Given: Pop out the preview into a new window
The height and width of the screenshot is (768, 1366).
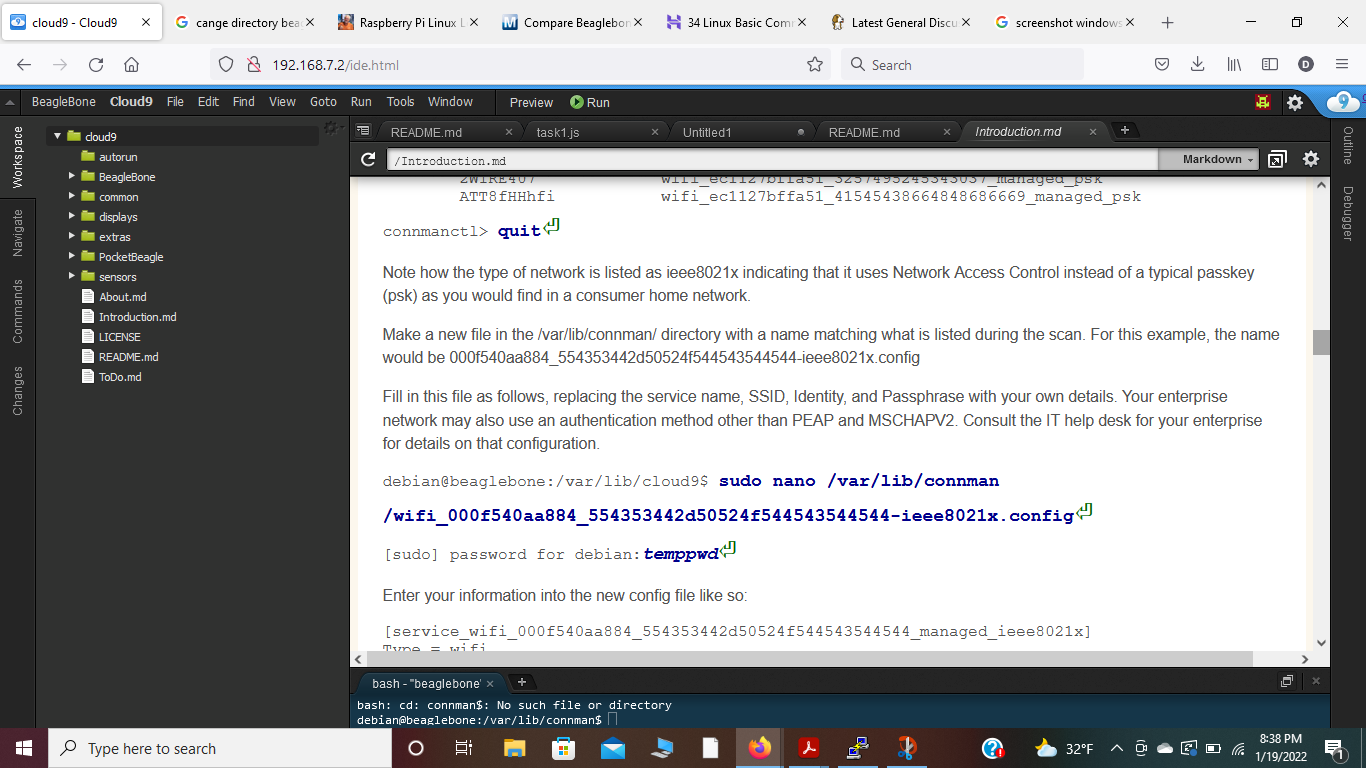Looking at the screenshot, I should pyautogui.click(x=1277, y=159).
